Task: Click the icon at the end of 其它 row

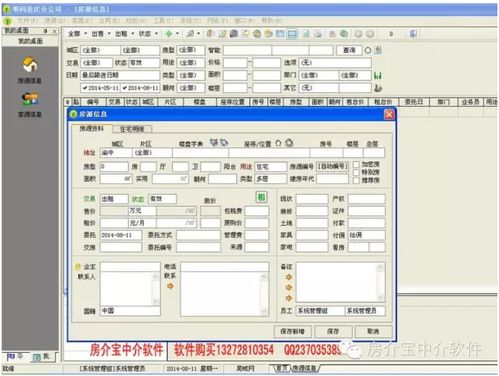Action: pos(378,88)
